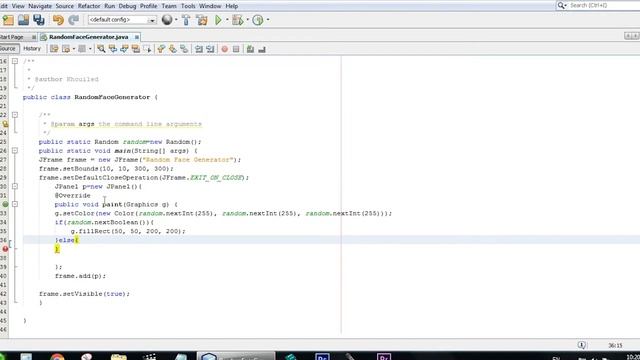Switch editor to History view
The image size is (640, 360).
pyautogui.click(x=32, y=49)
